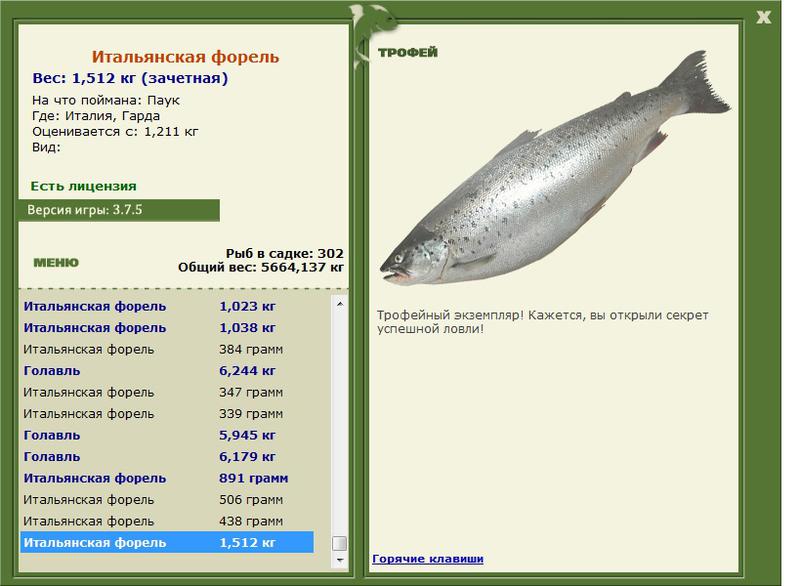800x586 pixels.
Task: Click the Вид: label
Action: tap(46, 147)
